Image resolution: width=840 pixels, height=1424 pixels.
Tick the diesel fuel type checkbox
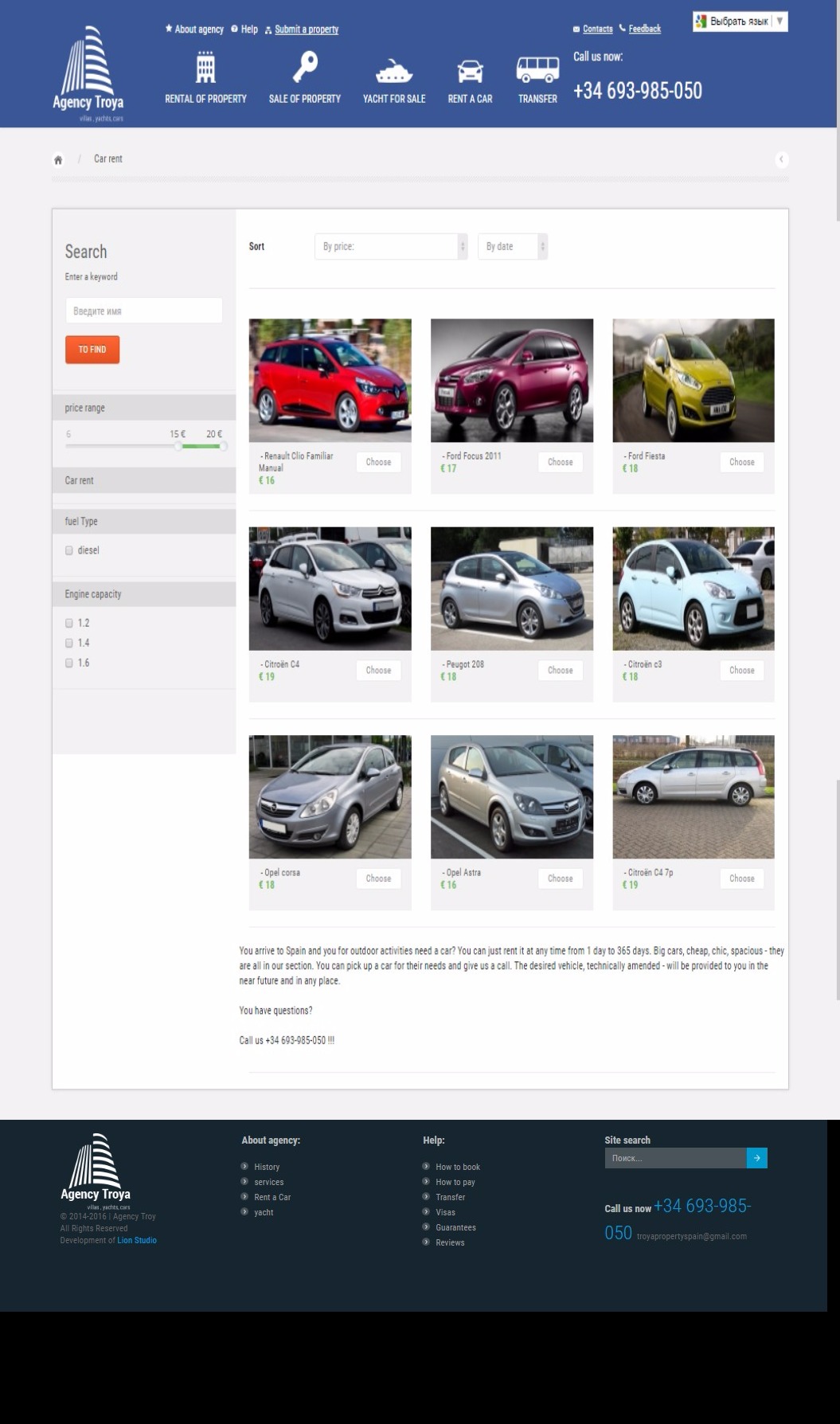coord(69,550)
